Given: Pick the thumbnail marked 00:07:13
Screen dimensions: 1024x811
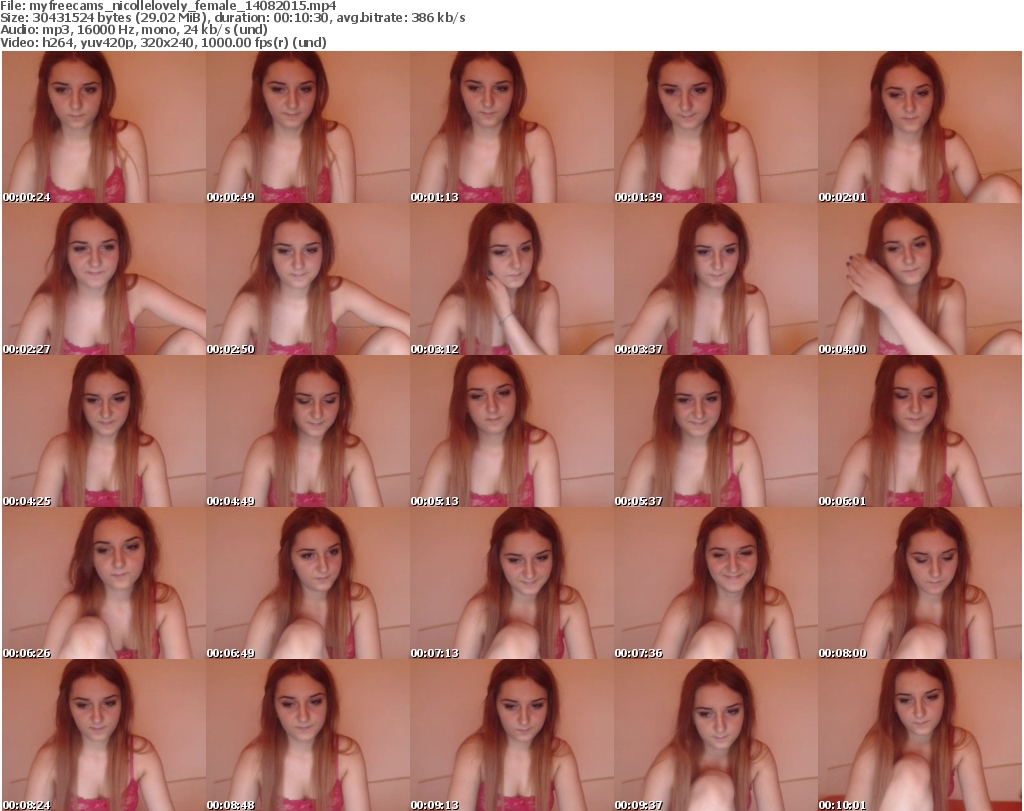Looking at the screenshot, I should pos(511,583).
